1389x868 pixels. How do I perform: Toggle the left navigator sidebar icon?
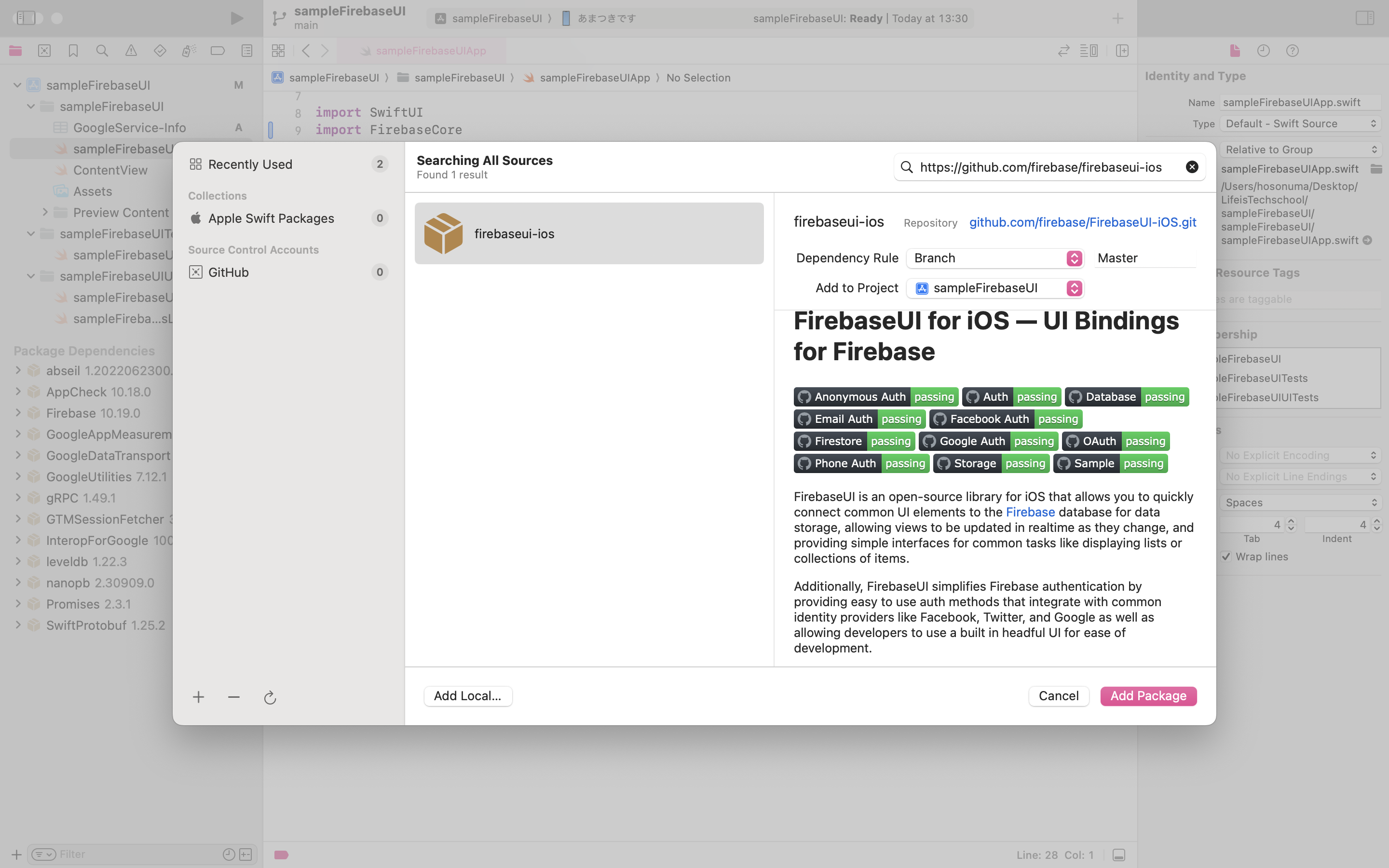[26, 18]
